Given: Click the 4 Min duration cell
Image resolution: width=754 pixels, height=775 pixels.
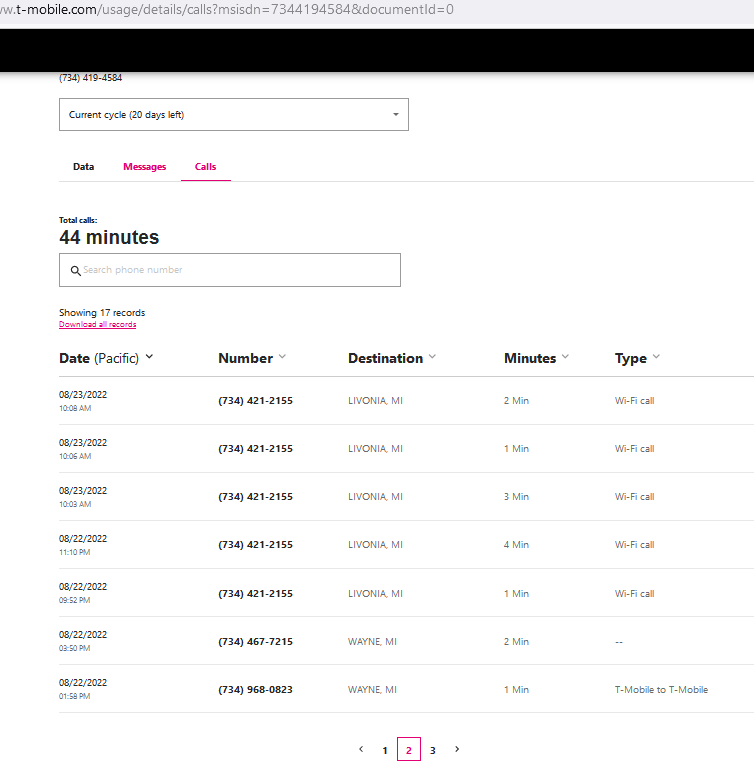Looking at the screenshot, I should pyautogui.click(x=516, y=545).
